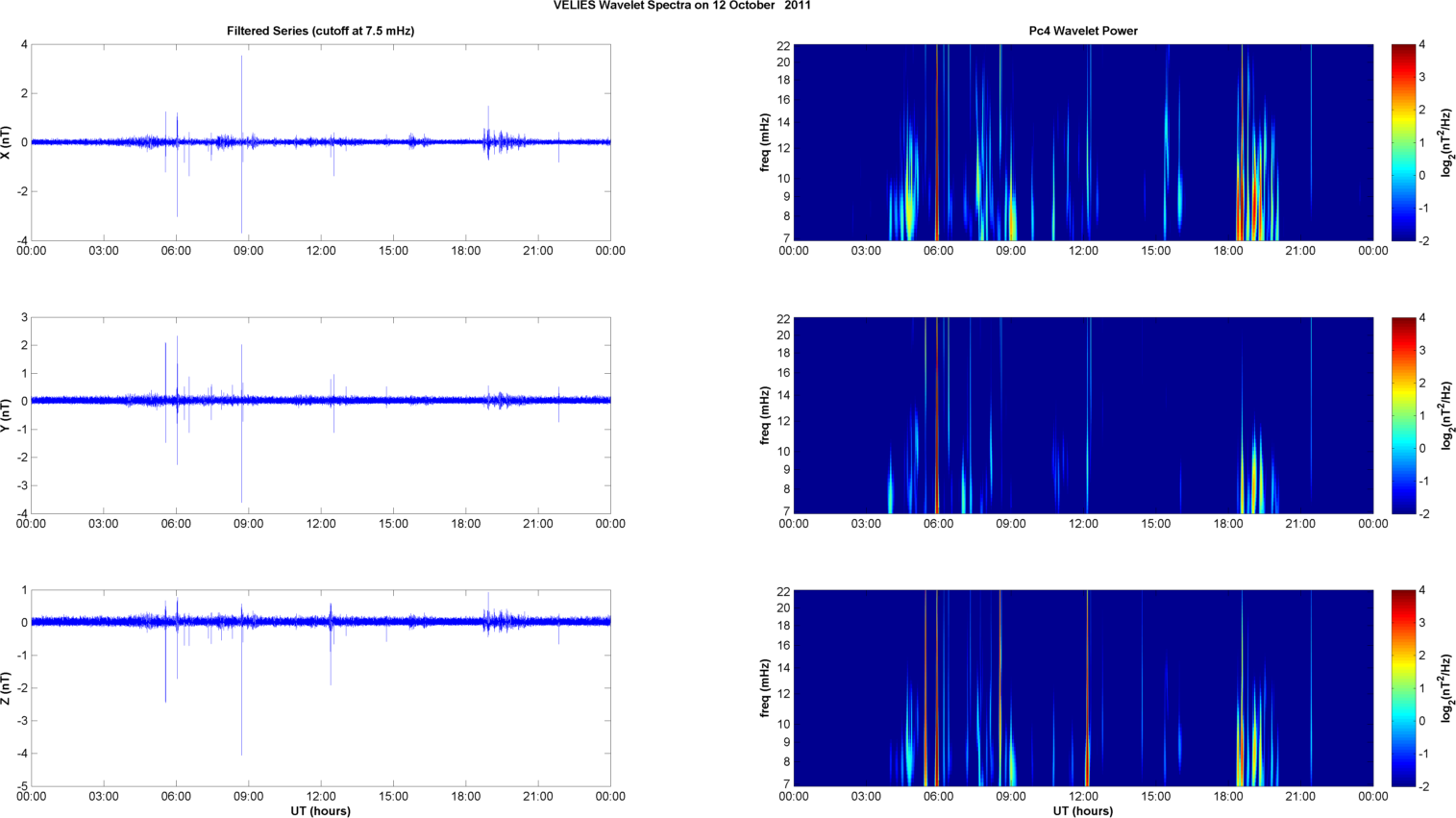Click the Y (nT) vertical axis label
The height and width of the screenshot is (818, 1456).
click(8, 415)
